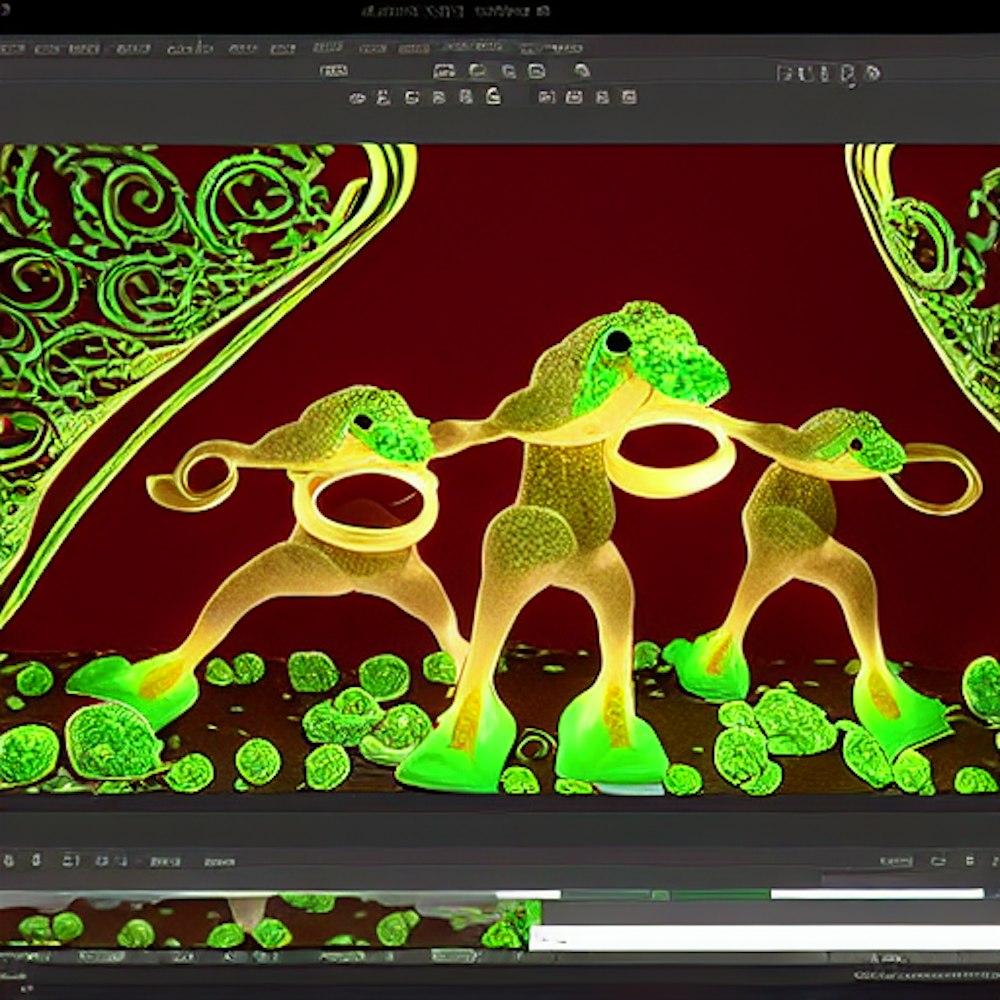Click the wide rectangular icon starting the upper toolbar row
The image size is (1000, 1000).
(333, 70)
